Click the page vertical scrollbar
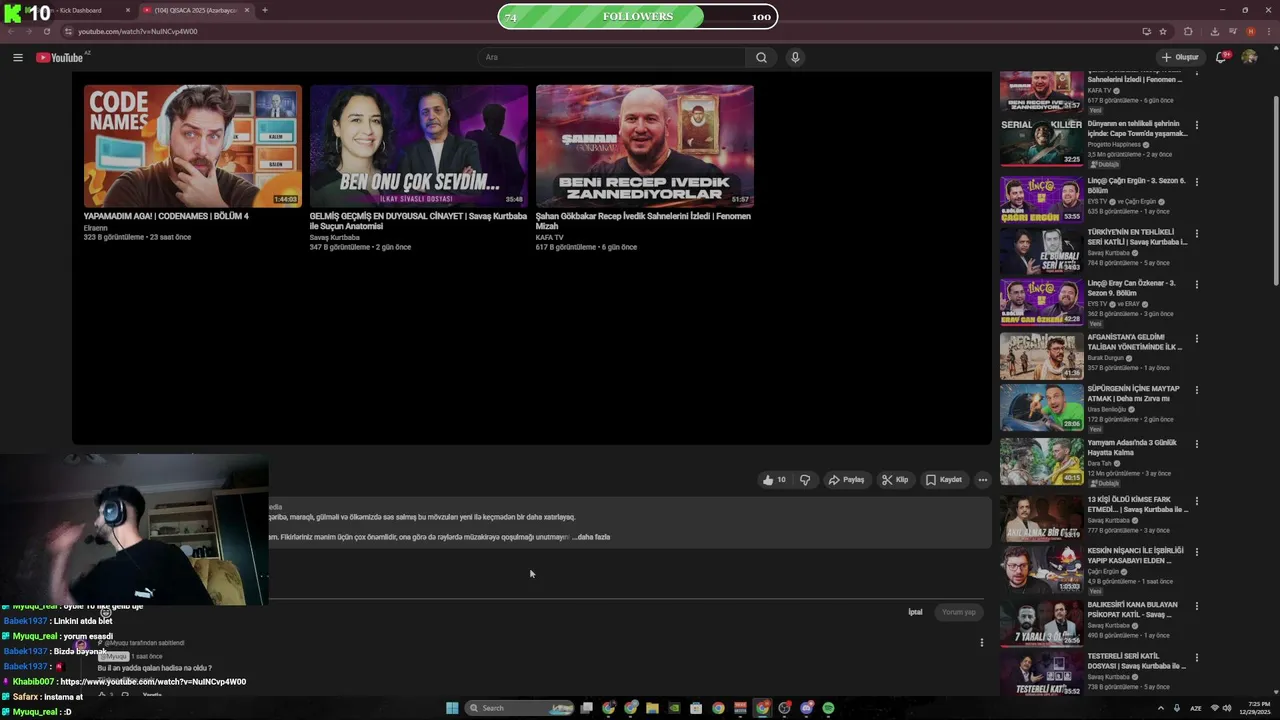 (x=1275, y=190)
